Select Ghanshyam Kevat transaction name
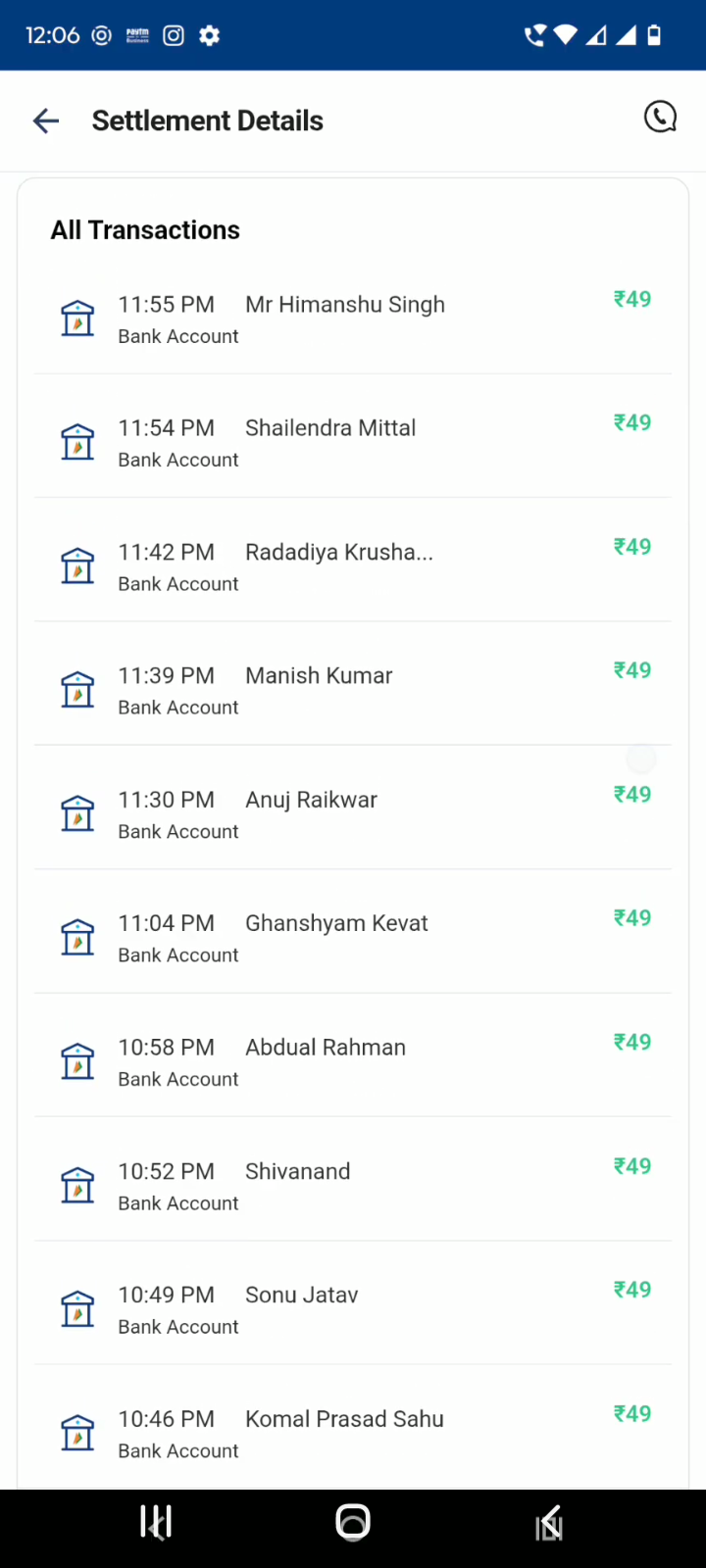The image size is (706, 1568). click(336, 923)
